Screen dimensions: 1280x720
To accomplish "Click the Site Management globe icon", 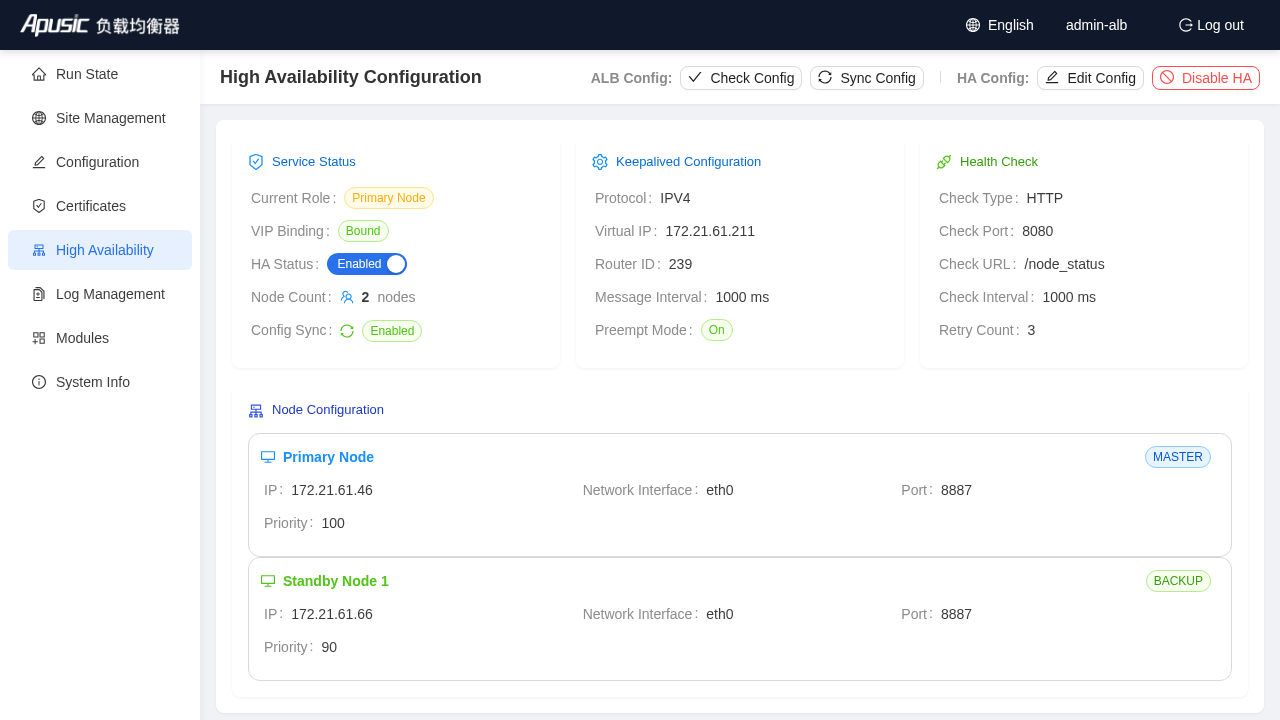I will click(x=39, y=118).
